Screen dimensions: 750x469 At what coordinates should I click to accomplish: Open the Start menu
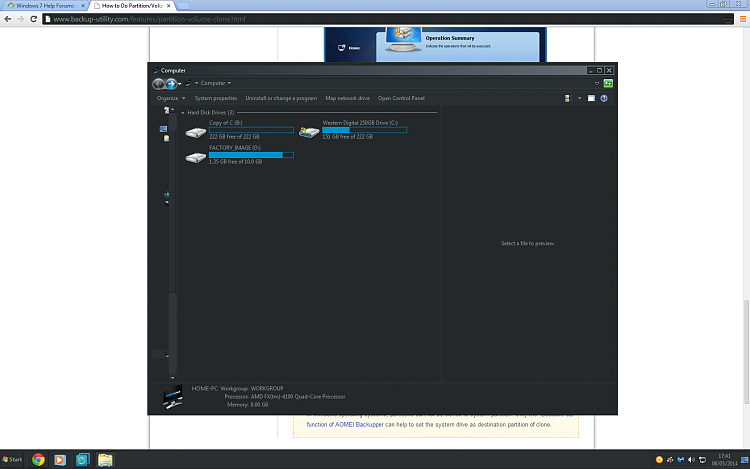coord(12,459)
